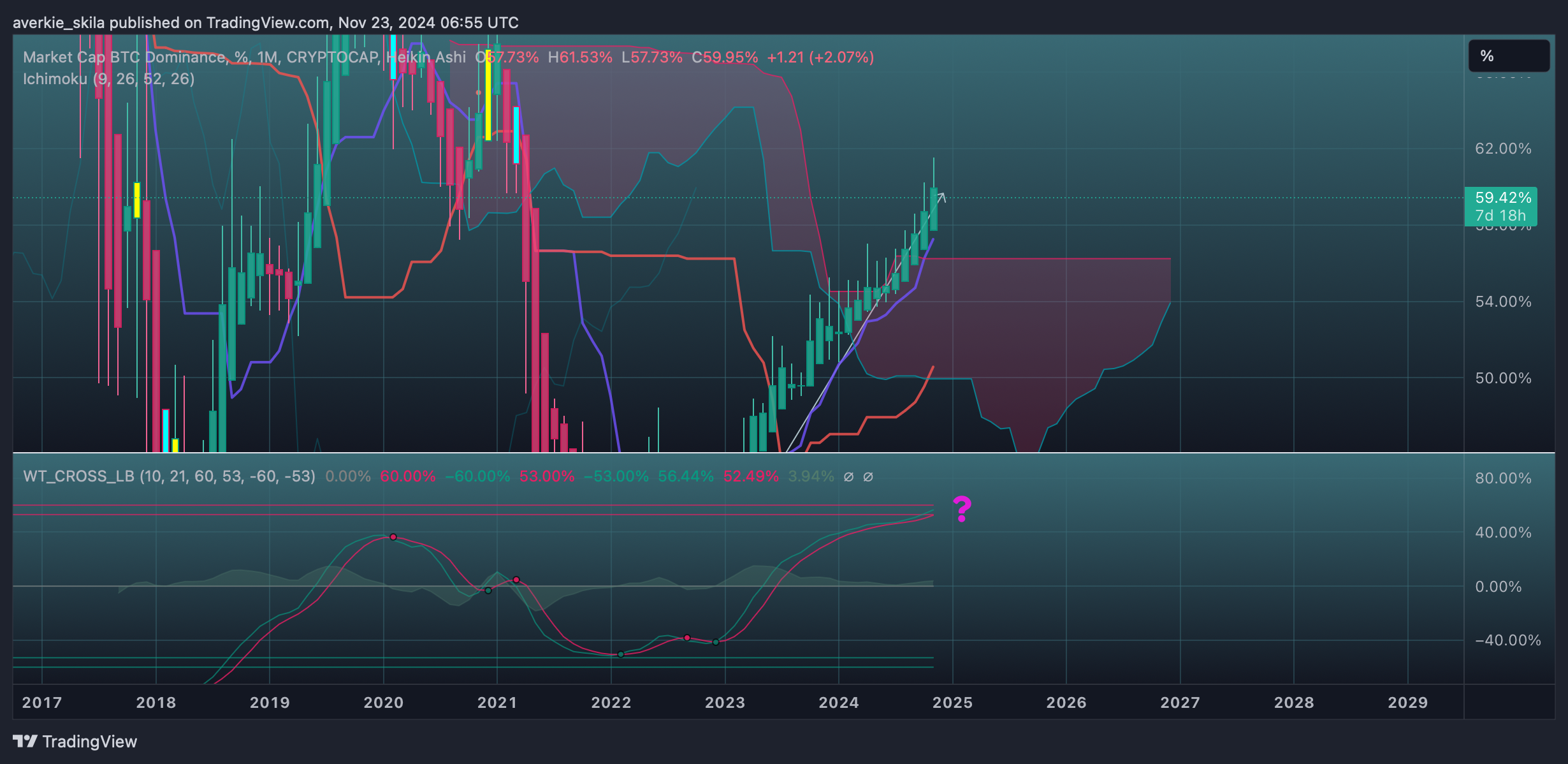
Task: Click the TradingView logo at bottom left
Action: pyautogui.click(x=75, y=742)
